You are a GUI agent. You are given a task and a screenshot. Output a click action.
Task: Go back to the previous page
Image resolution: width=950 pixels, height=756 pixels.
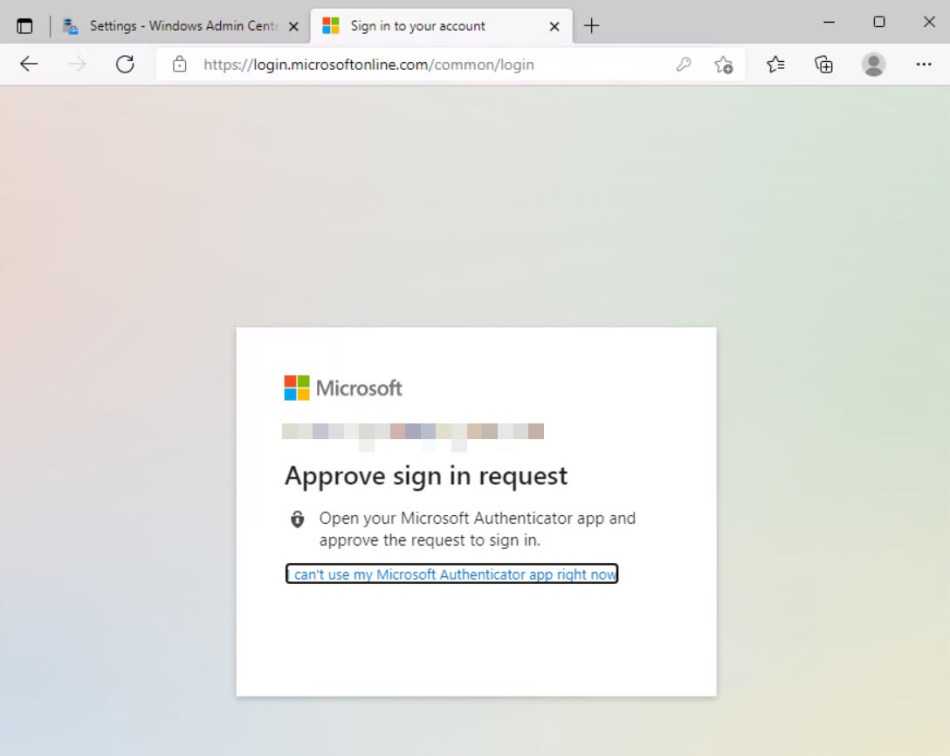coord(29,63)
